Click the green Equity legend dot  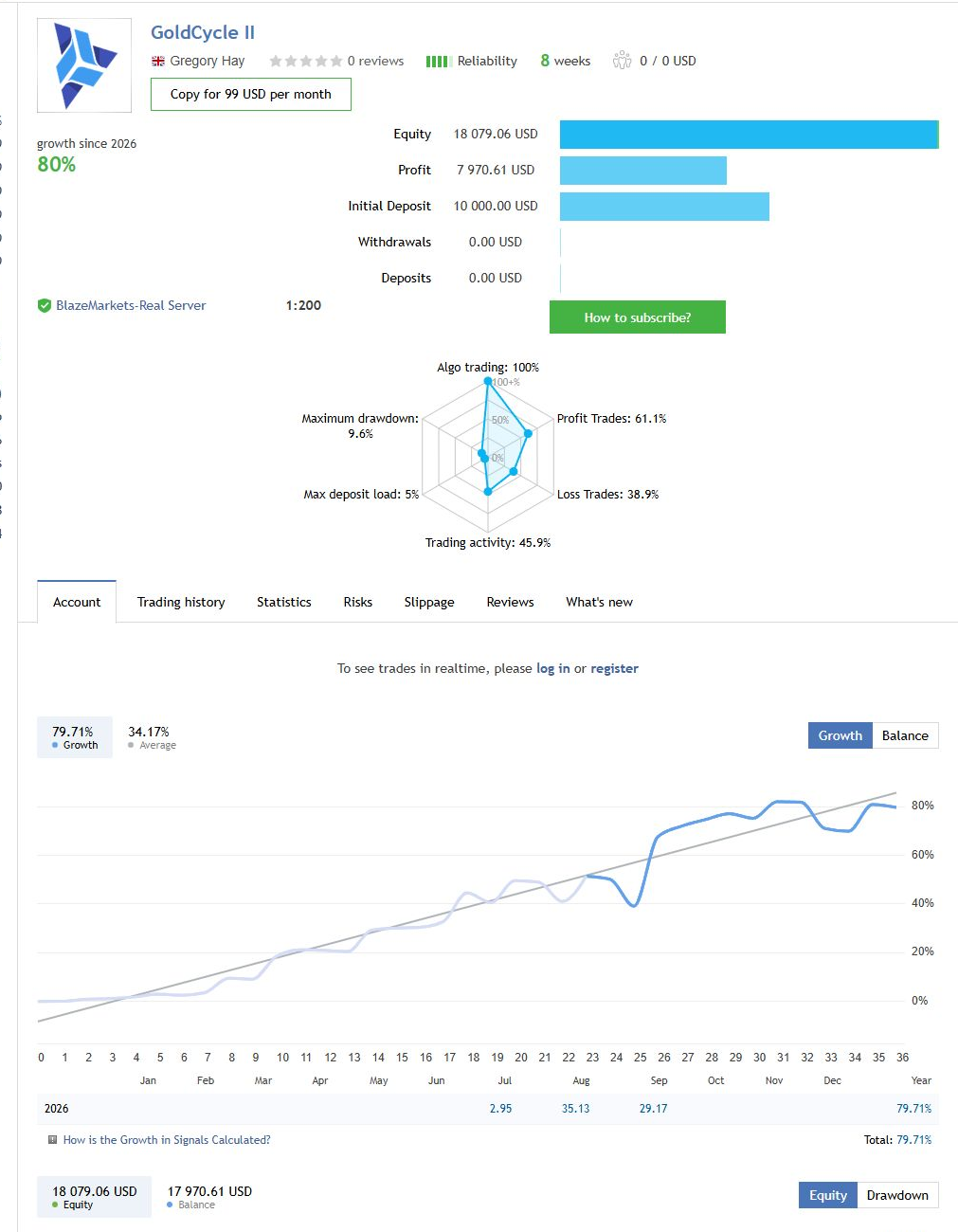[56, 1205]
